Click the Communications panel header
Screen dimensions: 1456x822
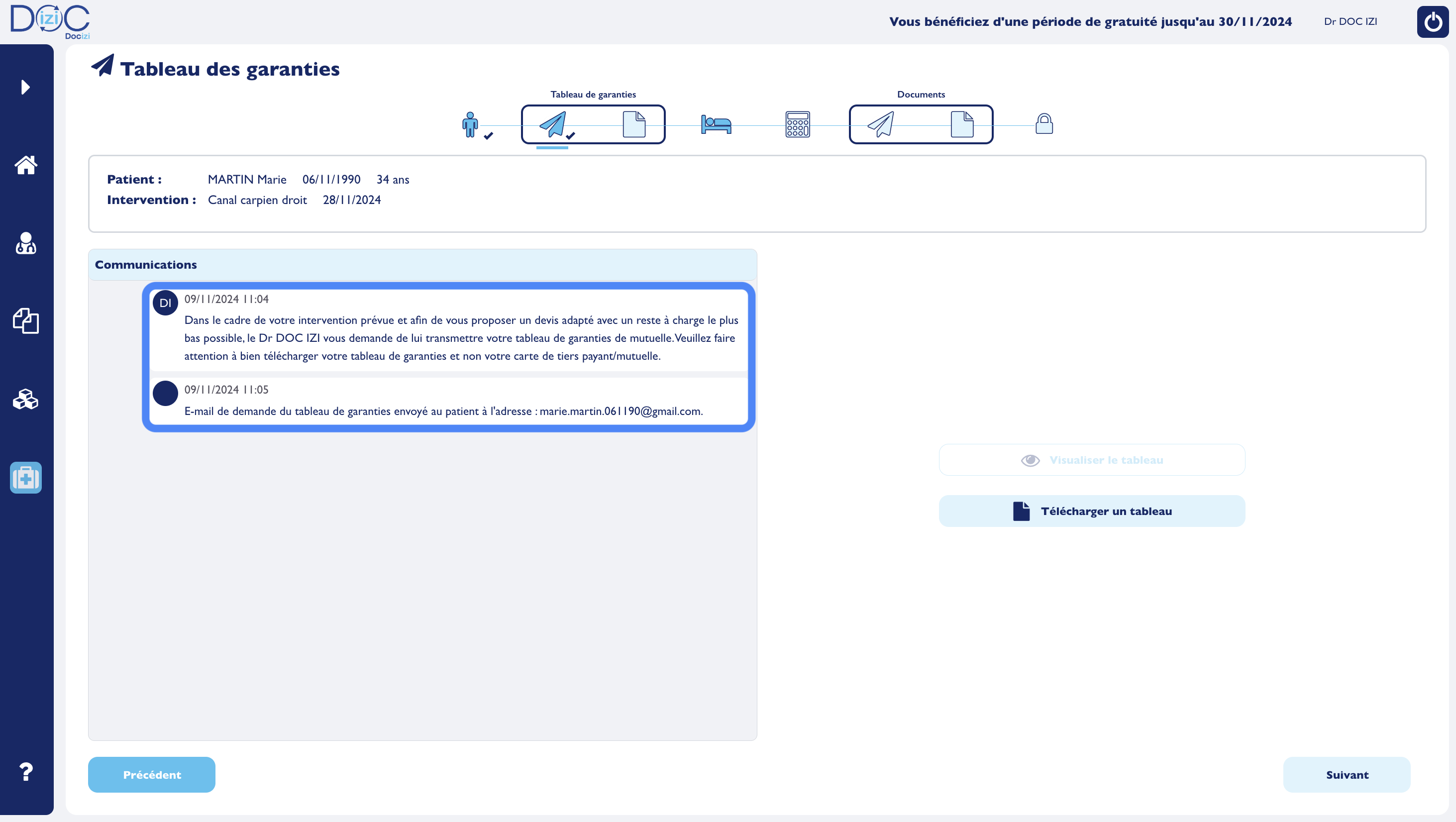pyautogui.click(x=422, y=265)
